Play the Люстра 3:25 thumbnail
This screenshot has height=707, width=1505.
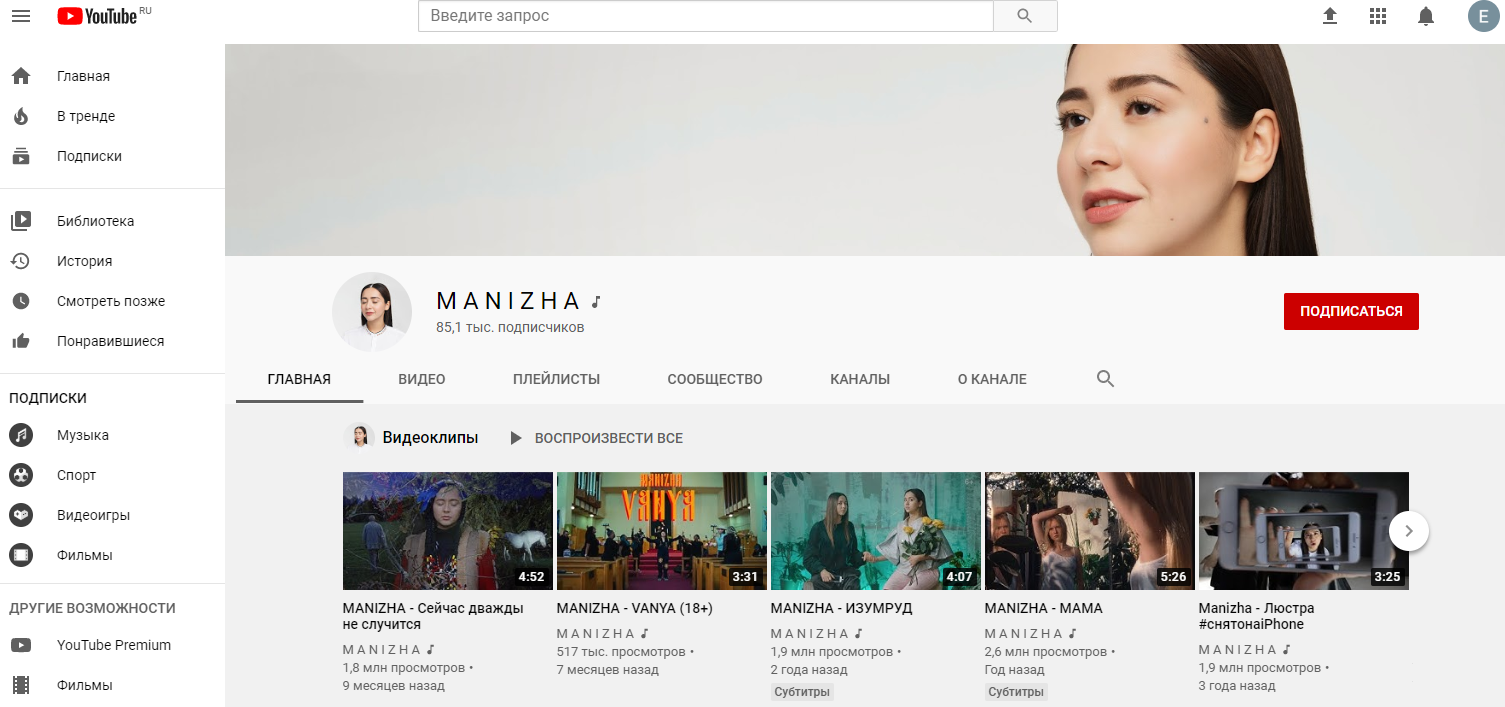coord(1304,531)
